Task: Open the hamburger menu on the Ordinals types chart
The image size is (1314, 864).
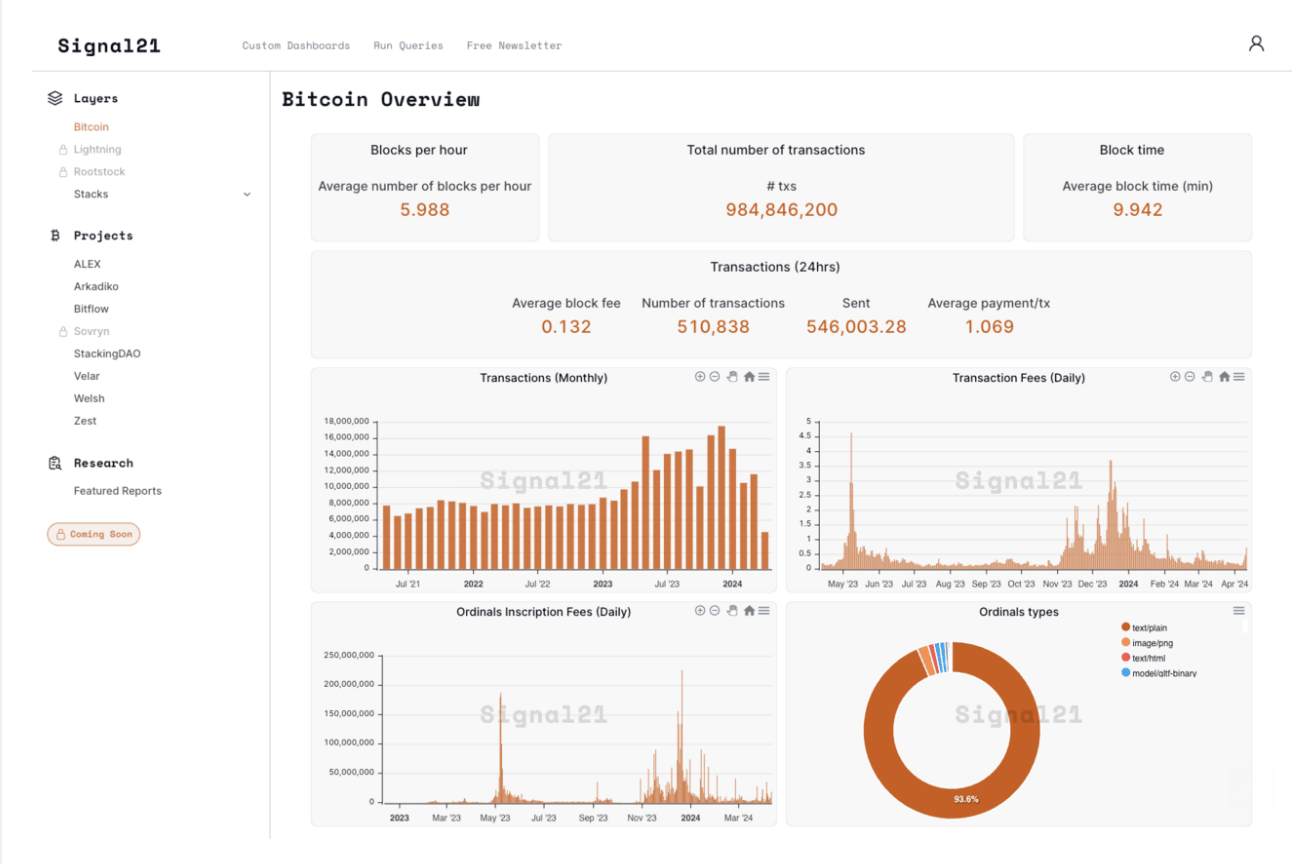Action: click(x=1239, y=611)
